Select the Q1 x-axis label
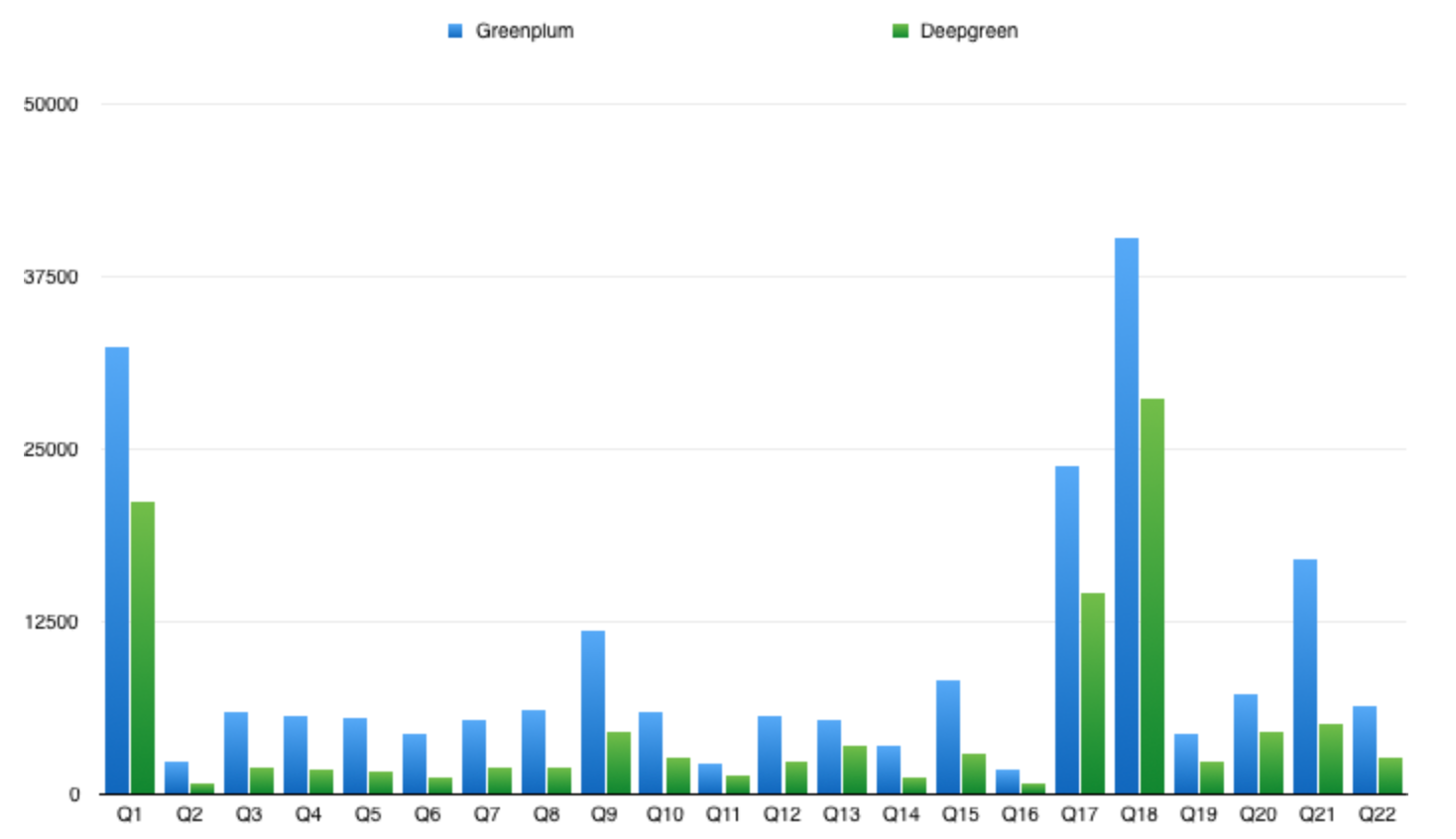This screenshot has width=1456, height=839. pos(130,814)
